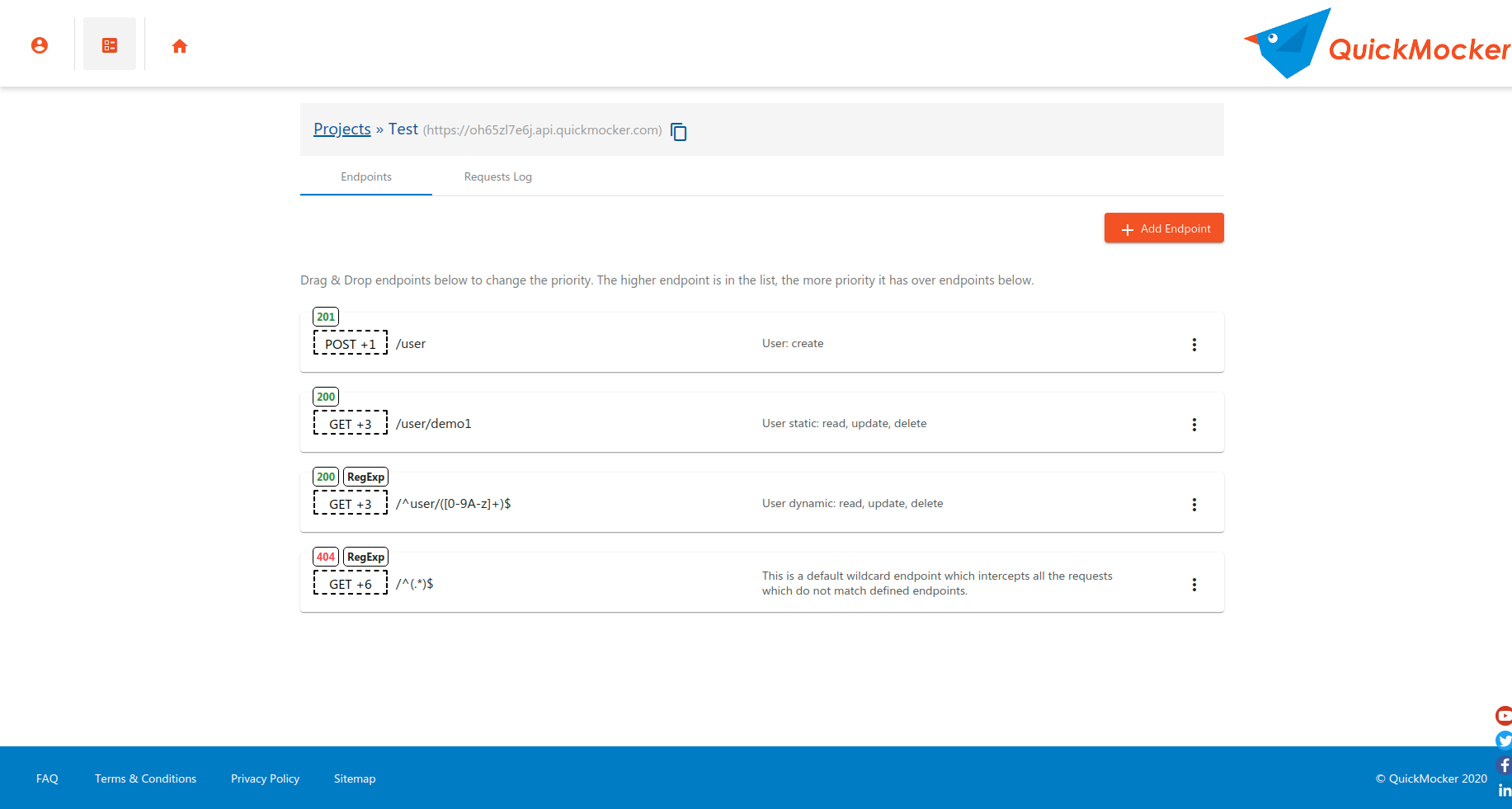Click GET +3 badge of /user/demo1
The height and width of the screenshot is (809, 1512).
pos(351,424)
